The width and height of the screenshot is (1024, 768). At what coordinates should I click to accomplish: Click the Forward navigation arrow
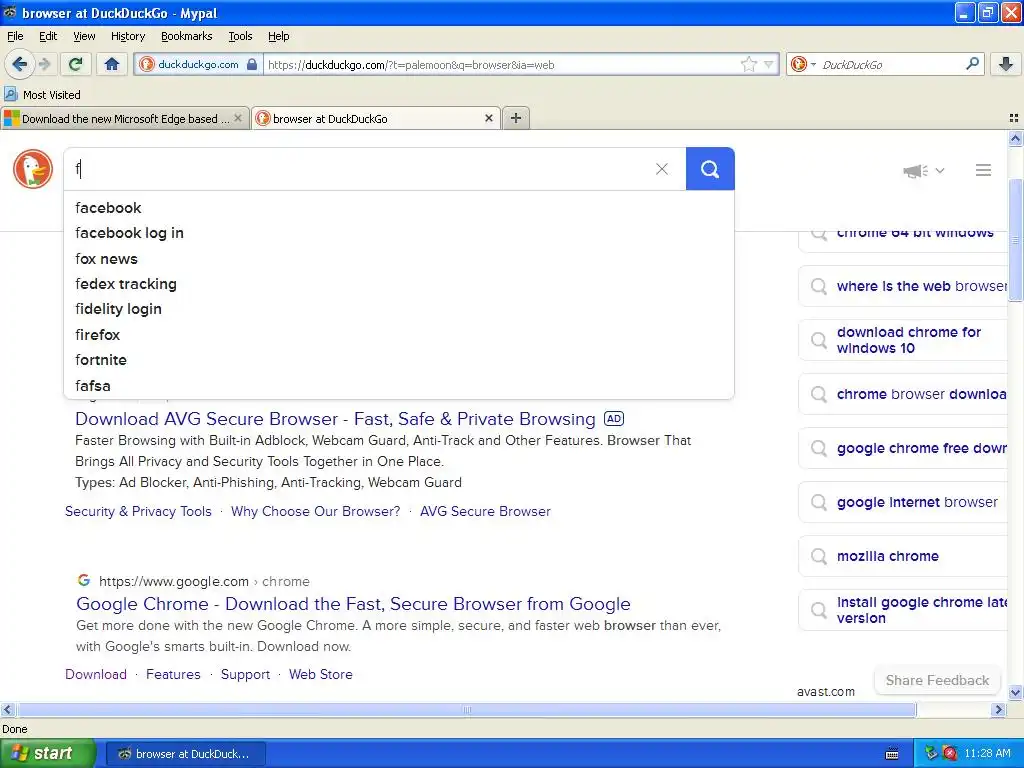(44, 64)
